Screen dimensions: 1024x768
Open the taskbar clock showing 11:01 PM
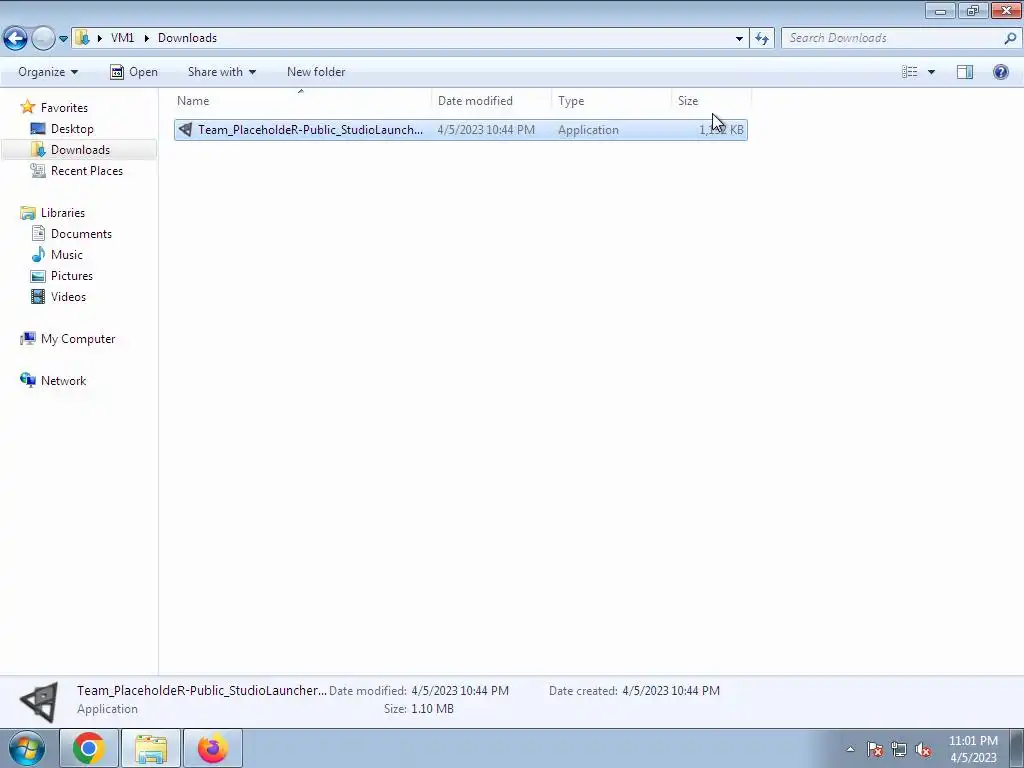pos(973,749)
